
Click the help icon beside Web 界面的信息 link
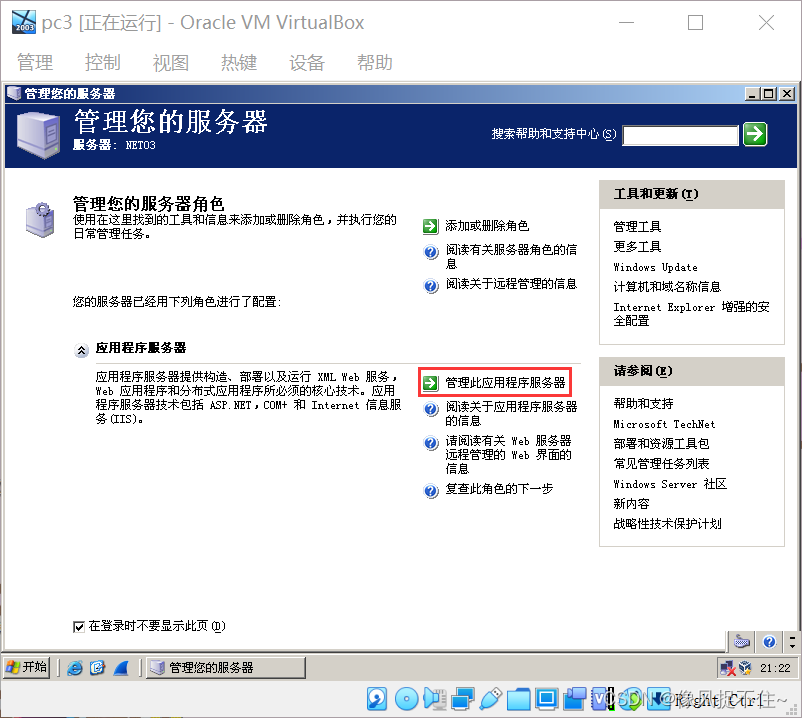point(431,443)
